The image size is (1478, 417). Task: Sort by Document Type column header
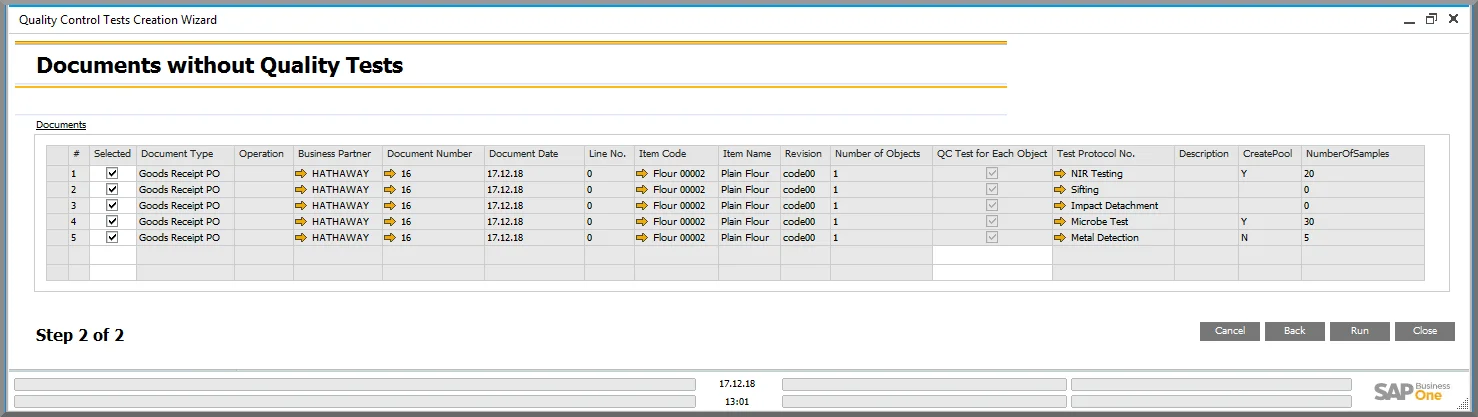point(185,154)
